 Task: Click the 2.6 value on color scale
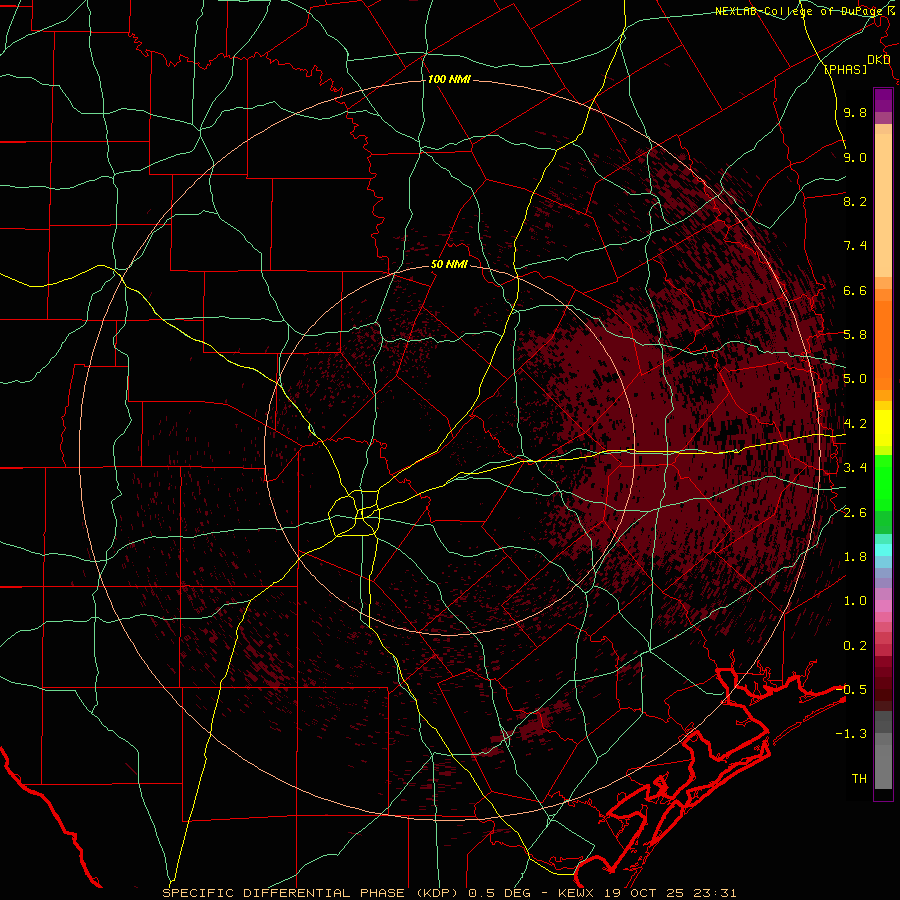pos(855,513)
